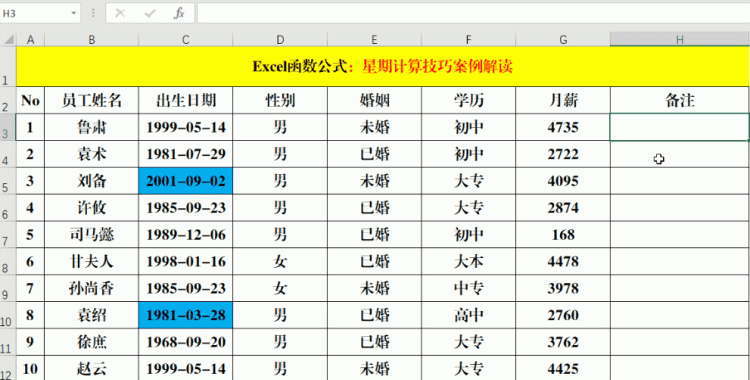Click the 出生日期 header cell

(186, 100)
